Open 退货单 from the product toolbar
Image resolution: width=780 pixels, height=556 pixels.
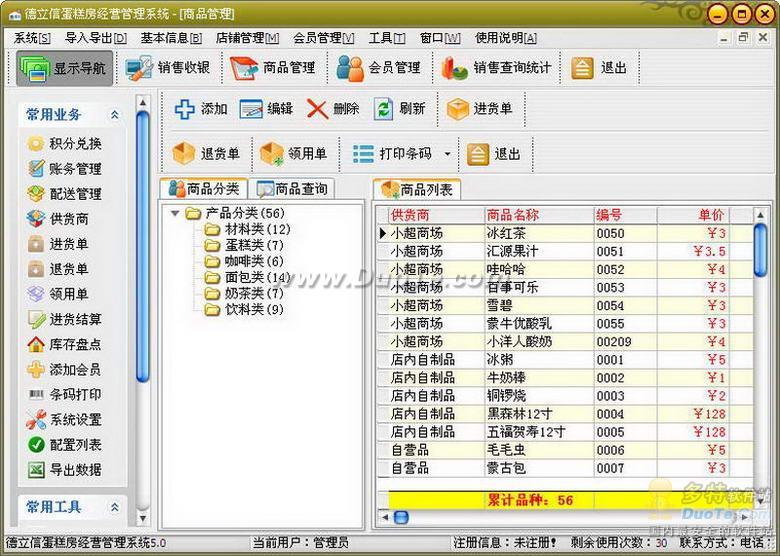tap(206, 153)
